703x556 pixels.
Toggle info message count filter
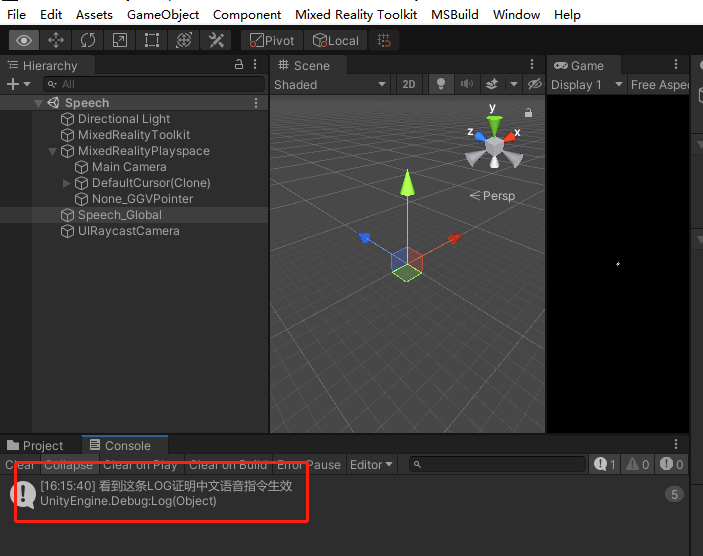point(604,465)
